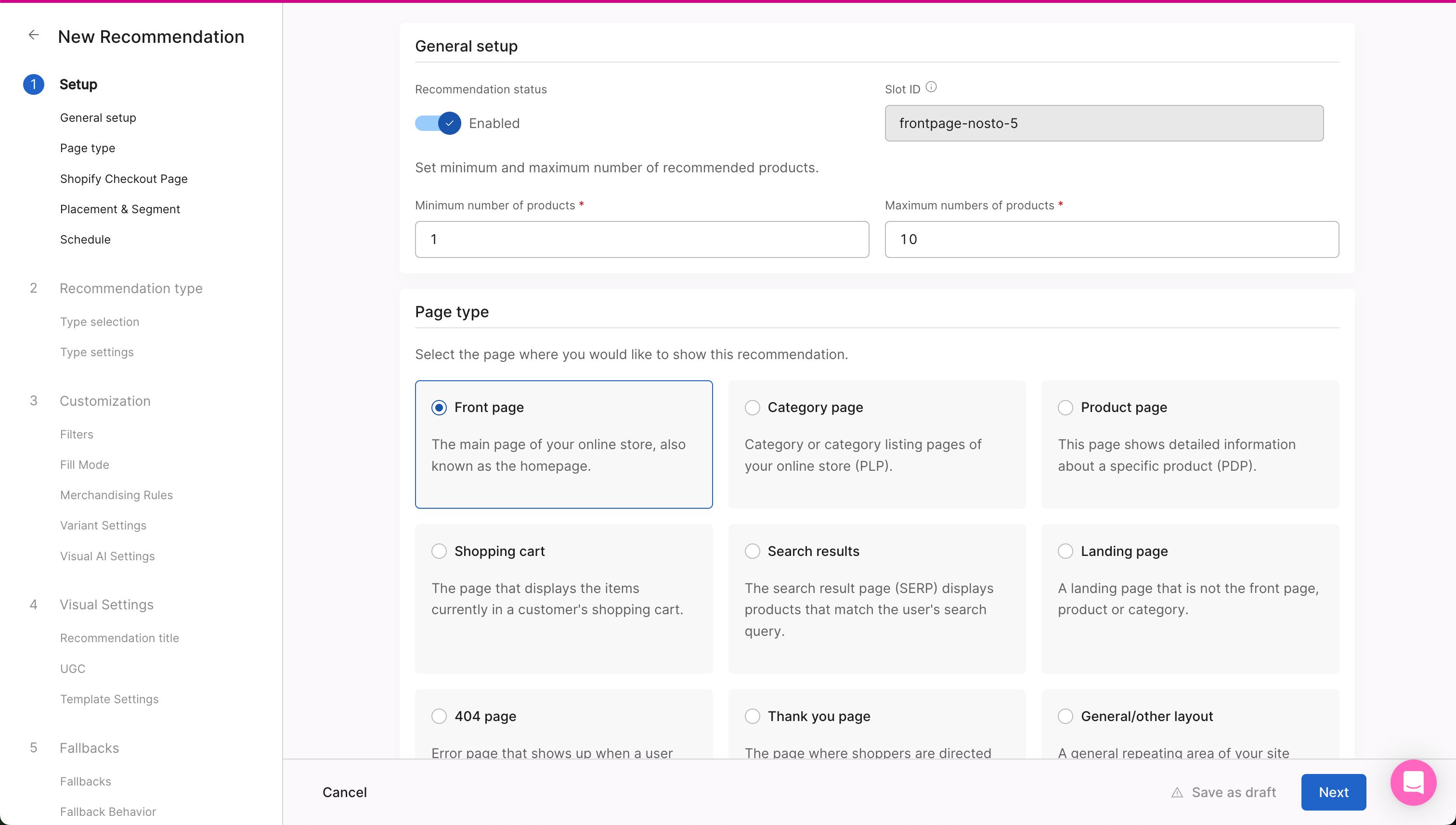Viewport: 1456px width, 825px height.
Task: Open Visual AI Settings in sidebar
Action: (x=107, y=556)
